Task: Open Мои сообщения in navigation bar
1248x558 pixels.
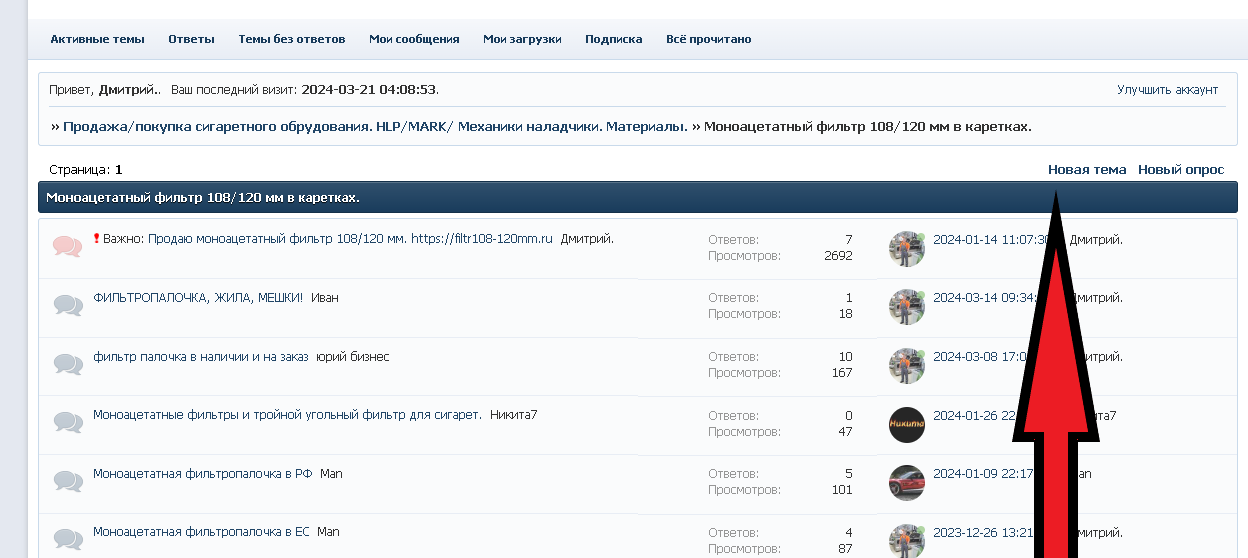Action: click(x=414, y=39)
